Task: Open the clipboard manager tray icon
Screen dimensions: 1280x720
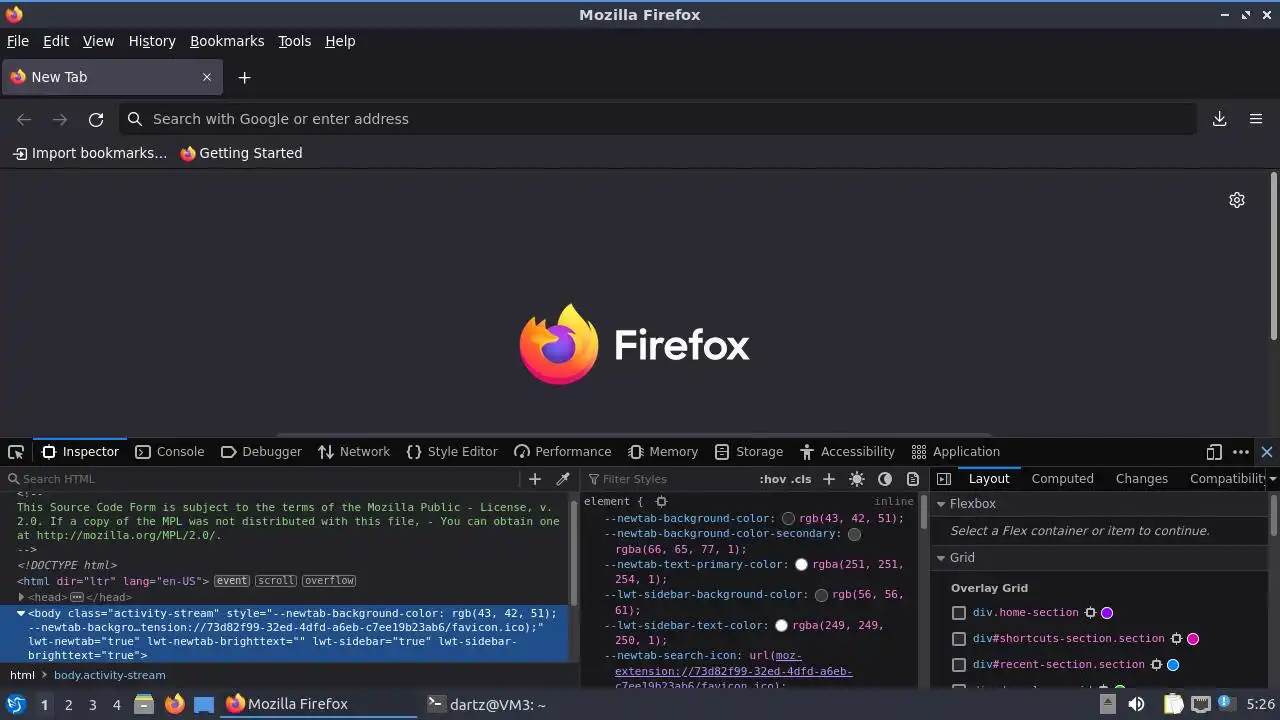Action: (x=1173, y=704)
